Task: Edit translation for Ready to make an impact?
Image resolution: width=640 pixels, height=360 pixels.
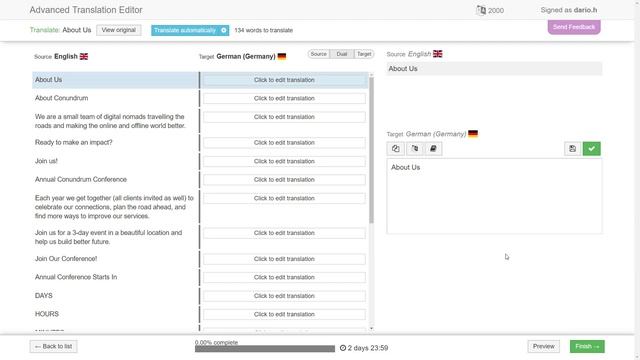Action: tap(284, 142)
